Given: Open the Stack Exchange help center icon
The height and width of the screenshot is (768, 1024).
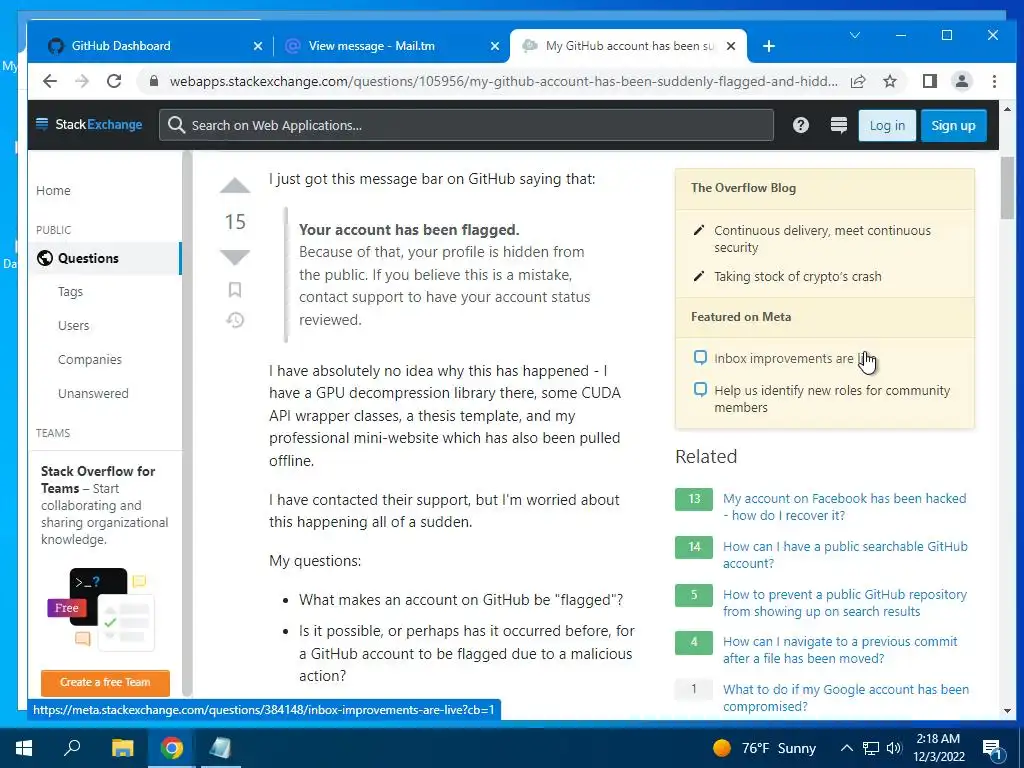Looking at the screenshot, I should [801, 125].
